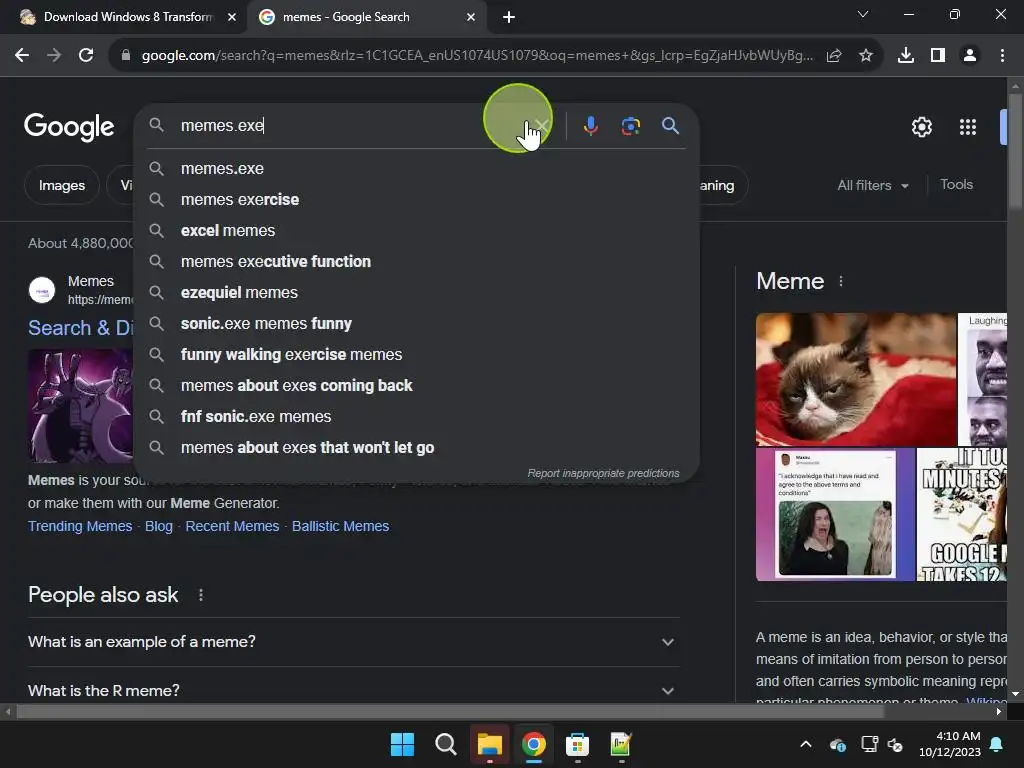1024x768 pixels.
Task: Choose suggestion 'memes exercise'
Action: point(416,200)
